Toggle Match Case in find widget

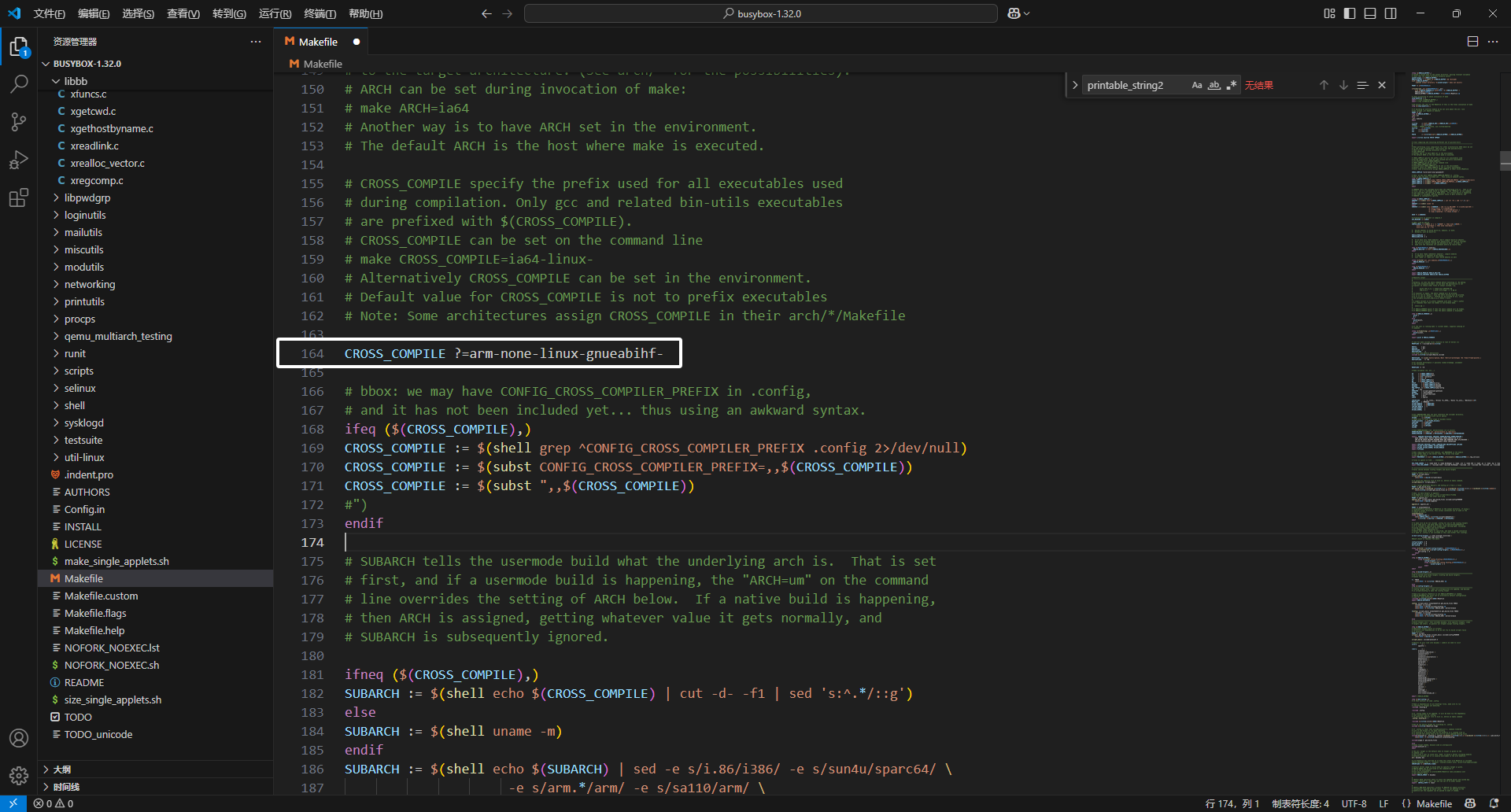(x=1197, y=85)
